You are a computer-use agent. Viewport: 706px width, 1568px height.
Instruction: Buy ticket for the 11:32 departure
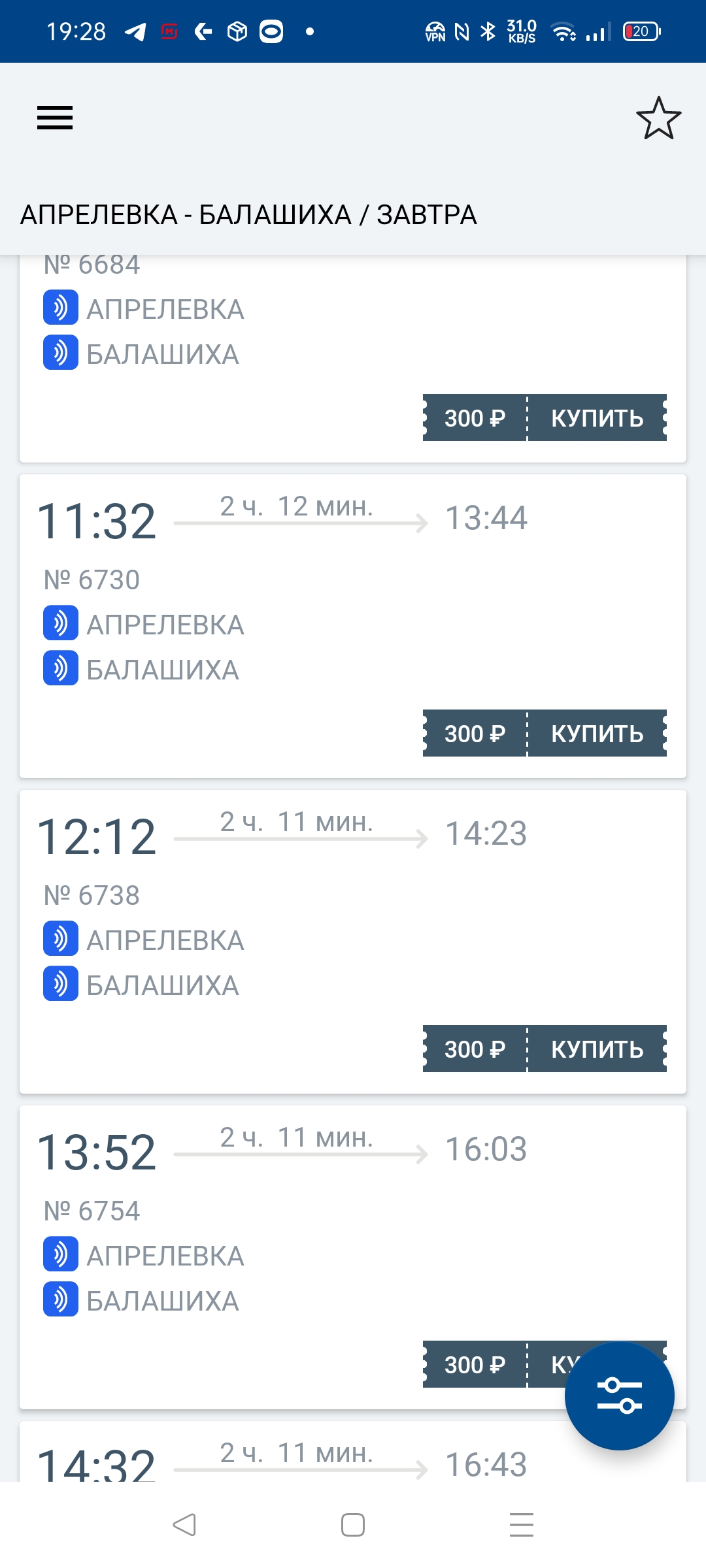(597, 734)
